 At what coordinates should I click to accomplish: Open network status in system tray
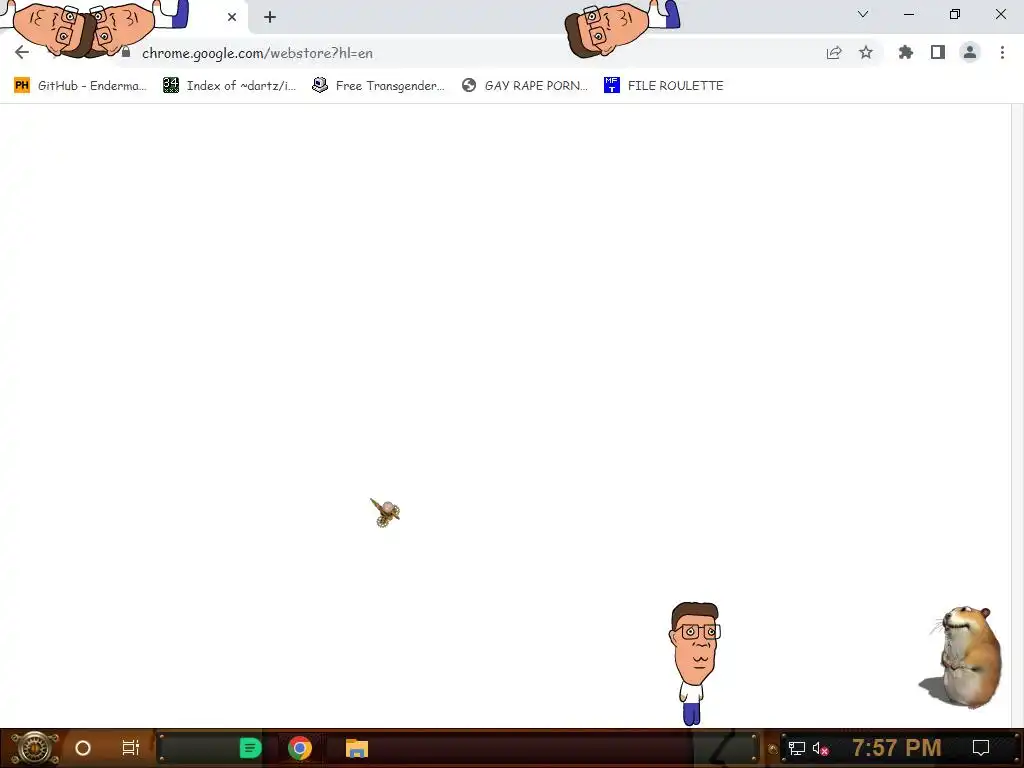tap(796, 748)
